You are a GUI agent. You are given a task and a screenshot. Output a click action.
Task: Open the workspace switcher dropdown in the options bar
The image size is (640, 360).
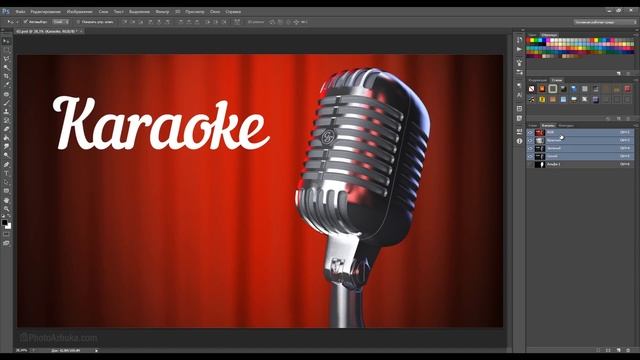click(605, 22)
